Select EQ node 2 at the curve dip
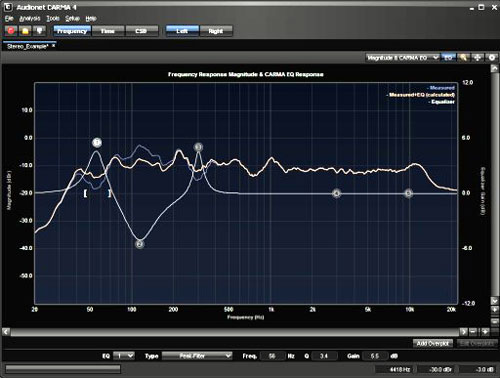Image resolution: width=500 pixels, height=378 pixels. click(140, 244)
